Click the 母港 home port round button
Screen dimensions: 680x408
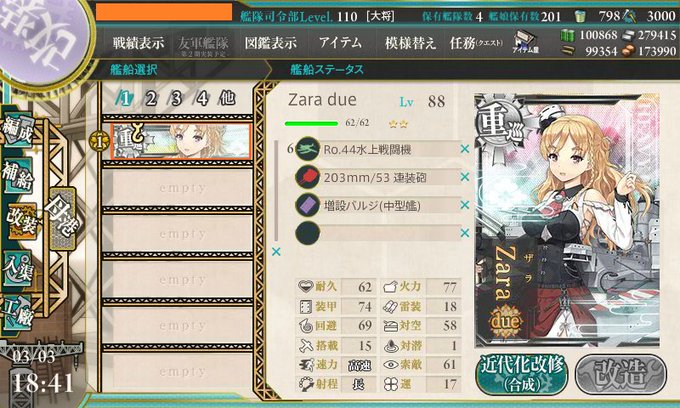(63, 218)
